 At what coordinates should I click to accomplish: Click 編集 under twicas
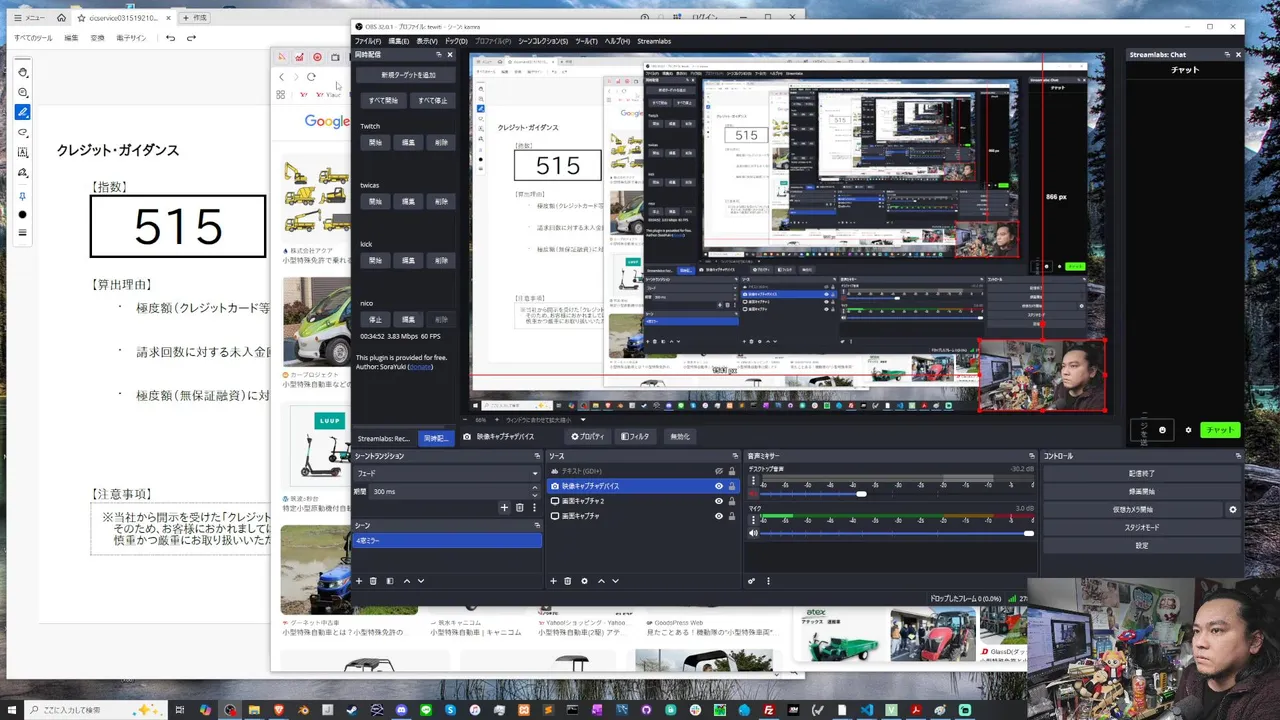pos(408,202)
